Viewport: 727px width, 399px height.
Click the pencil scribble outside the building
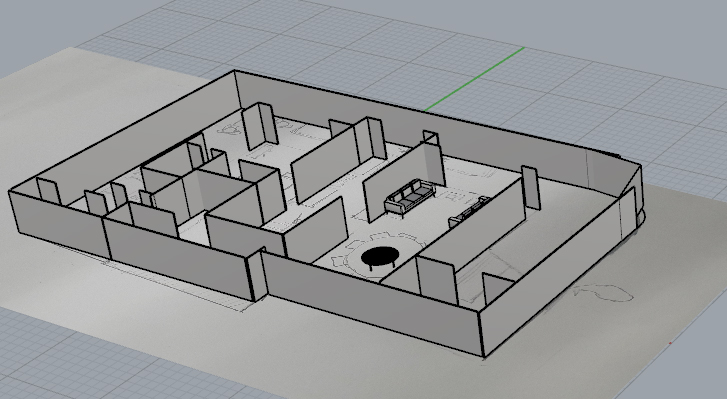tap(603, 293)
